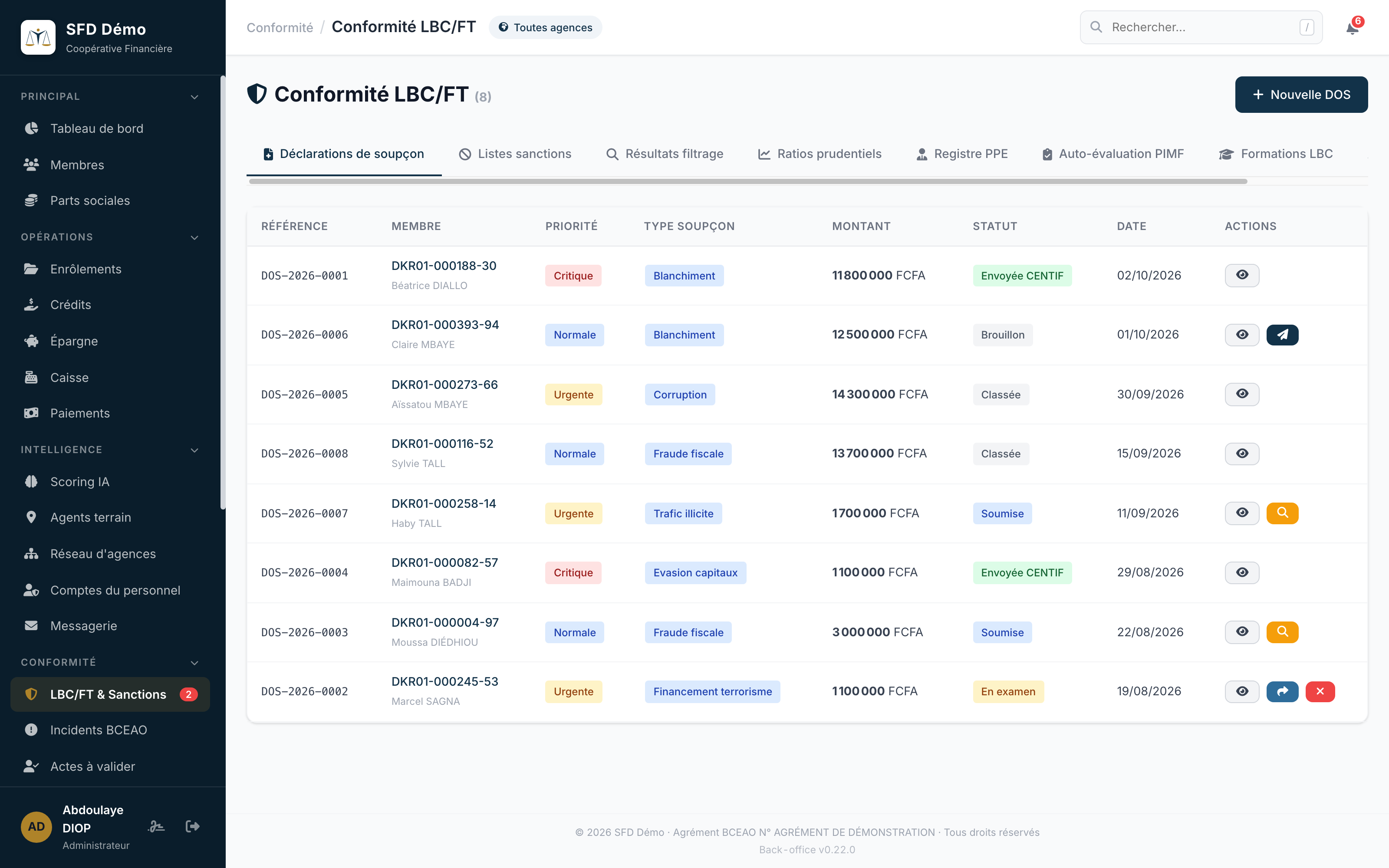The width and height of the screenshot is (1389, 868).
Task: Open the Toutes agences selector
Action: (545, 27)
